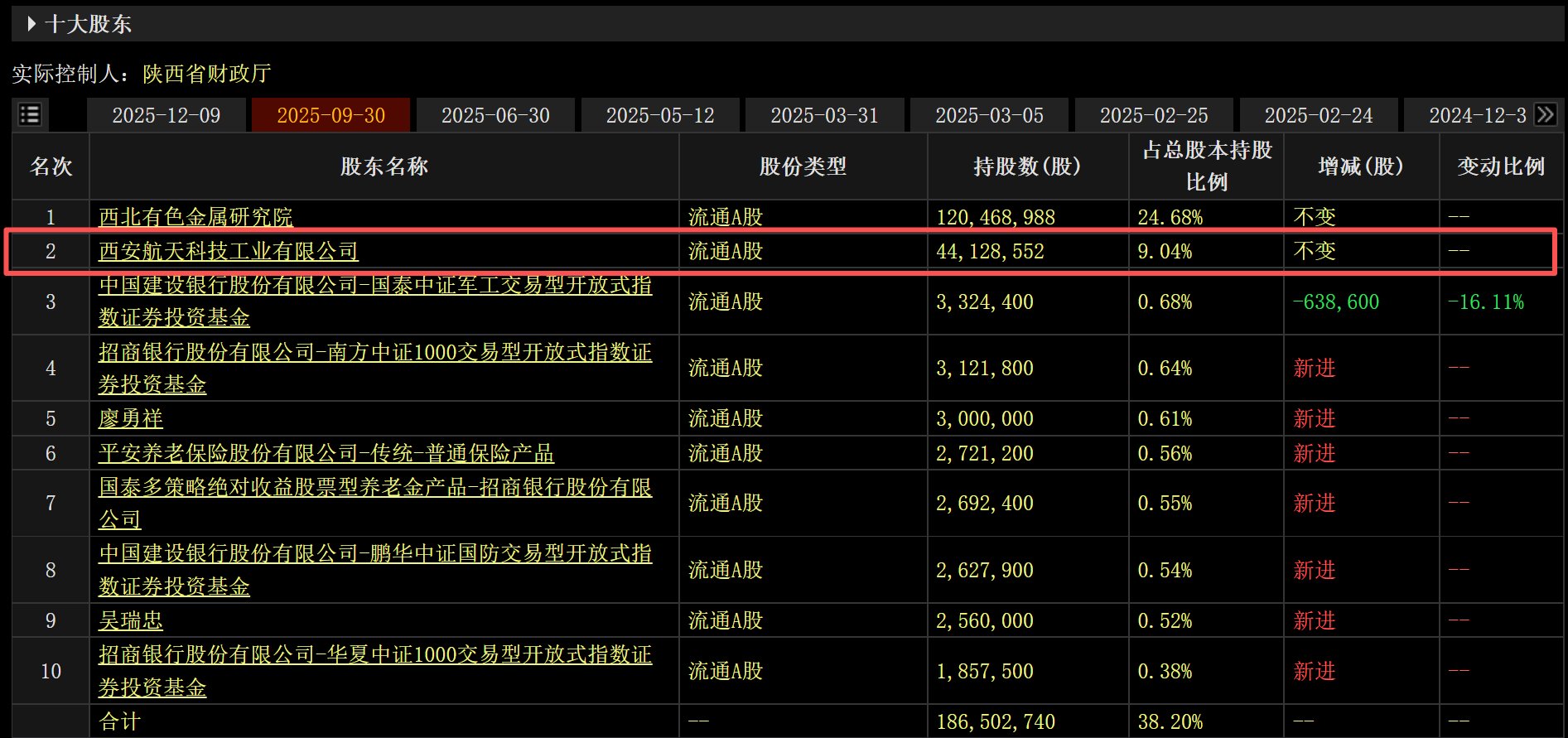Click the holding value 2,692,400
Viewport: 1568px width, 738px height.
tap(985, 503)
